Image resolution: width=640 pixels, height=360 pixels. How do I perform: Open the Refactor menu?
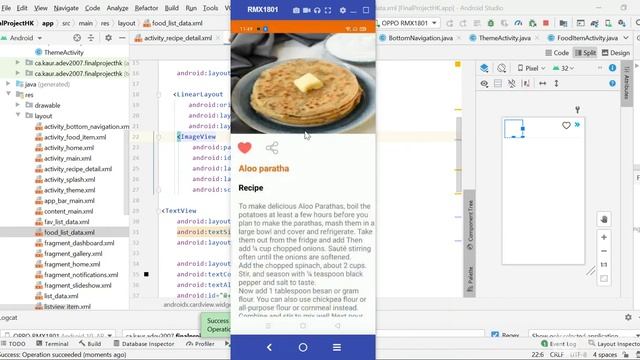click(x=146, y=8)
